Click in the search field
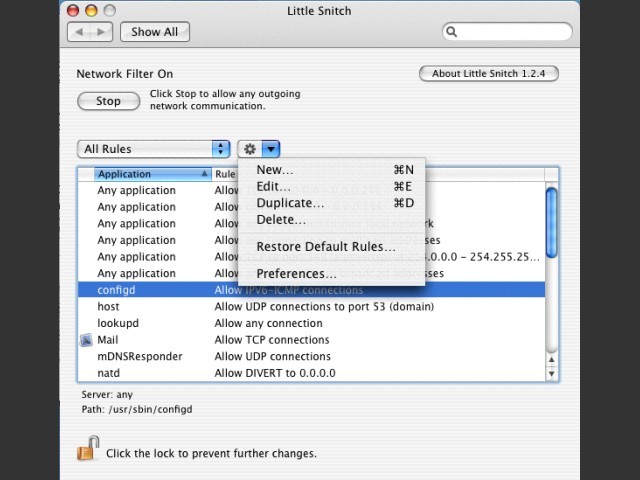The width and height of the screenshot is (640, 480). (x=507, y=32)
